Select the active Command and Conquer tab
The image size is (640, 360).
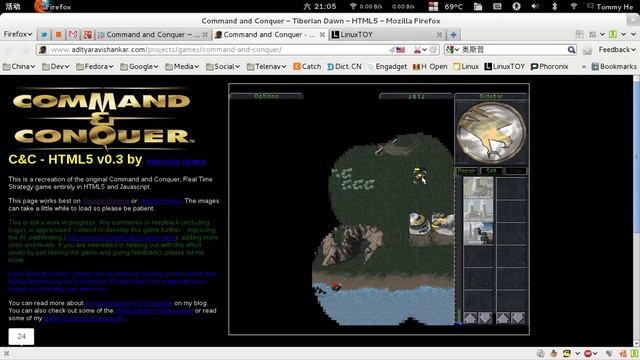click(x=270, y=35)
